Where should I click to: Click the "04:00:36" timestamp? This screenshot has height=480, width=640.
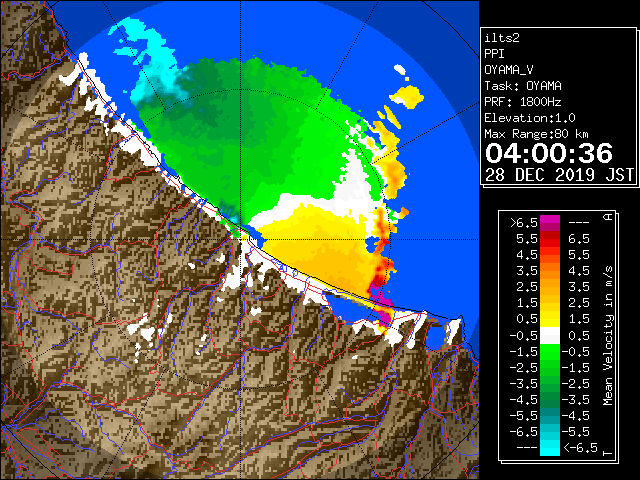(549, 153)
